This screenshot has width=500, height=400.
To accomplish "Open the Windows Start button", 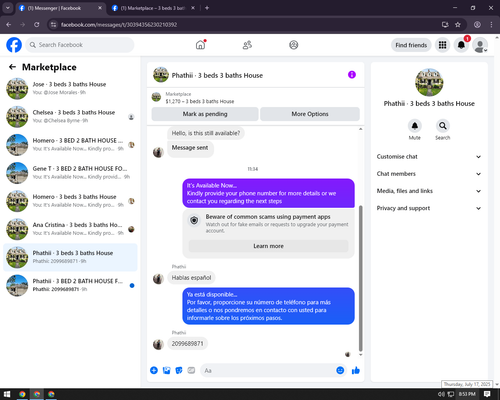I will tap(7, 394).
